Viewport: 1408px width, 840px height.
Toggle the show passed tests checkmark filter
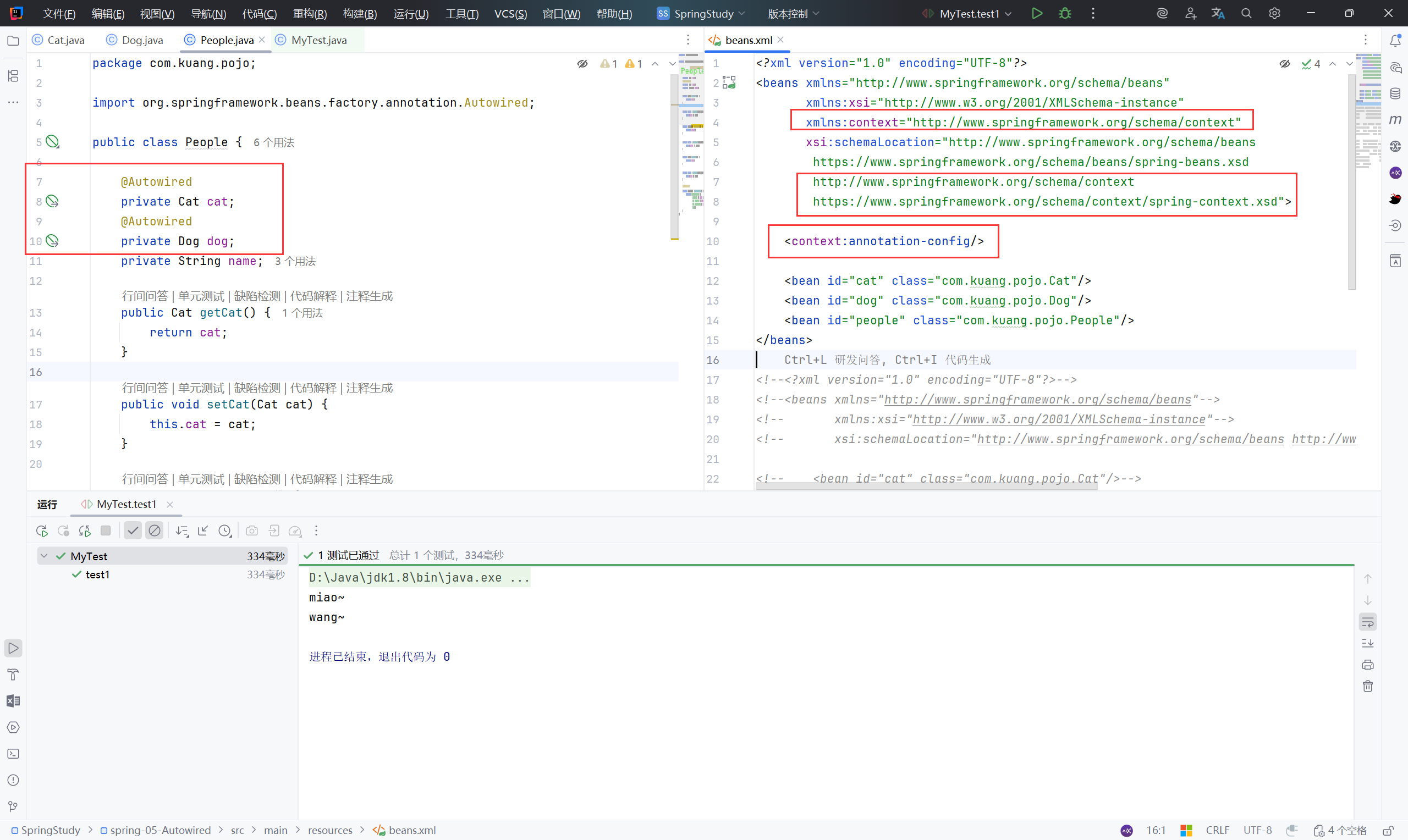(133, 531)
